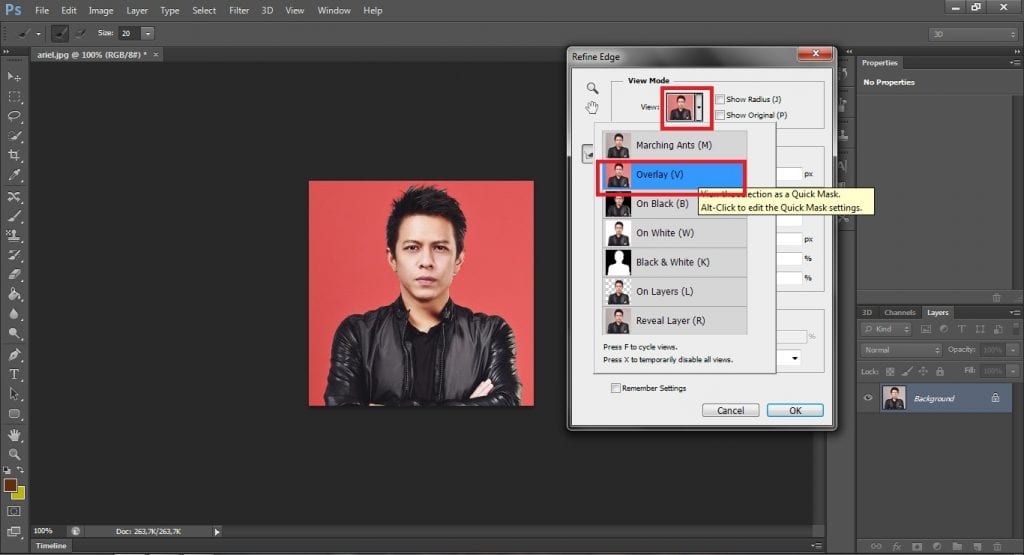Click the Cancel button in Refine Edge

[730, 410]
